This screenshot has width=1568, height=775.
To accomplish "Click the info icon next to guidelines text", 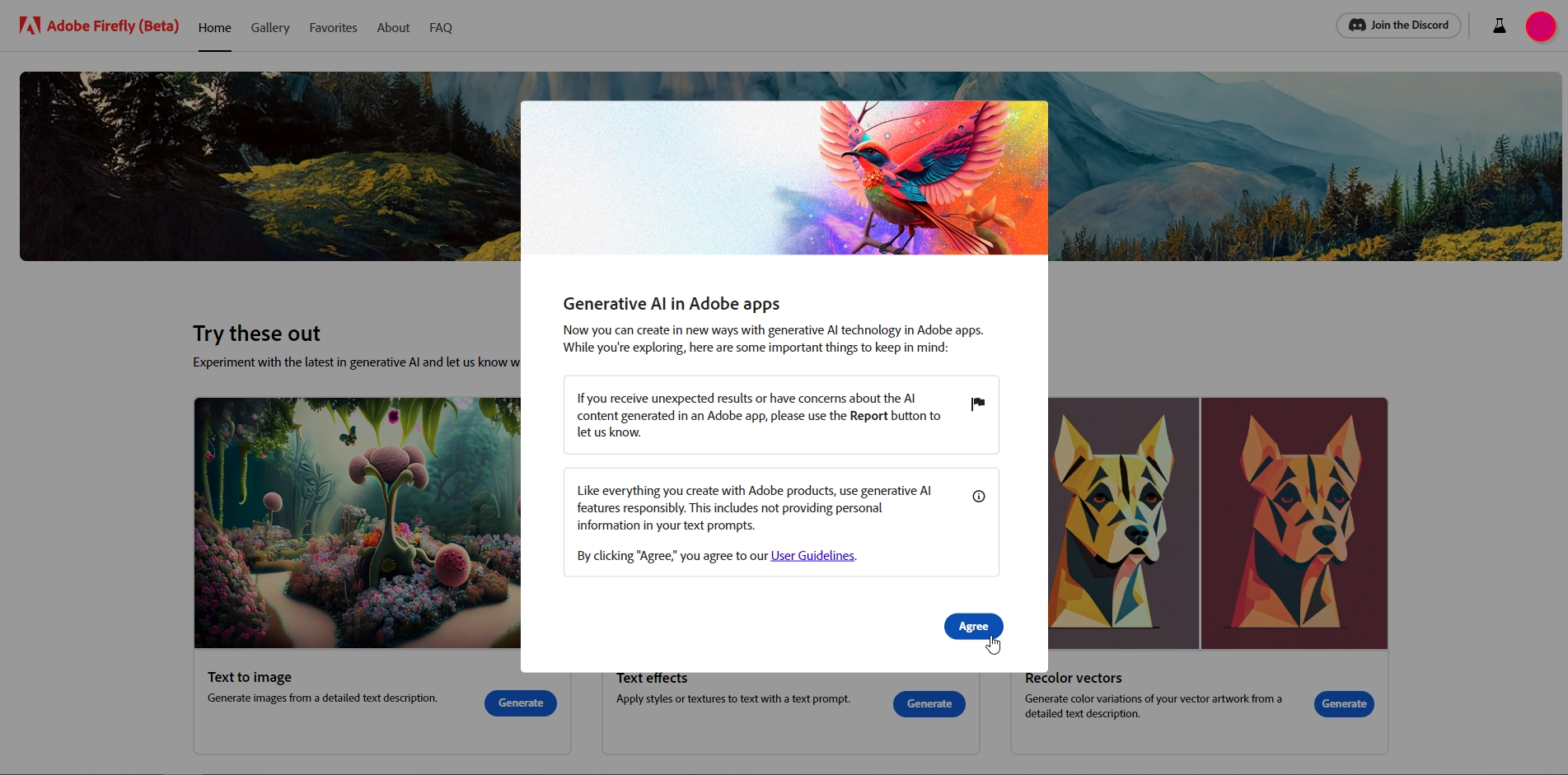I will tap(978, 496).
